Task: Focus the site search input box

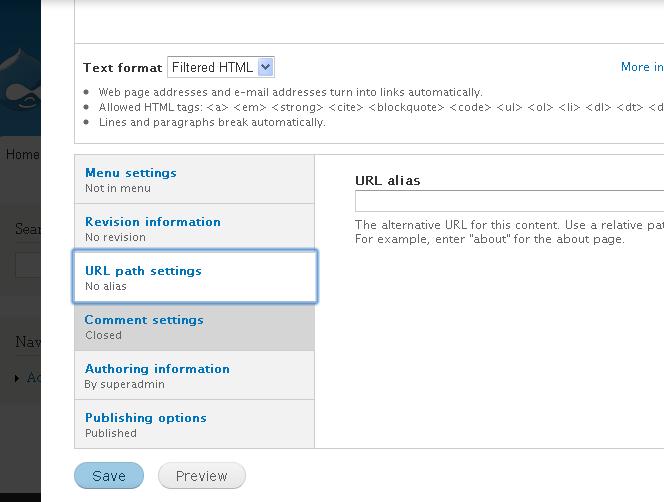Action: tap(28, 265)
